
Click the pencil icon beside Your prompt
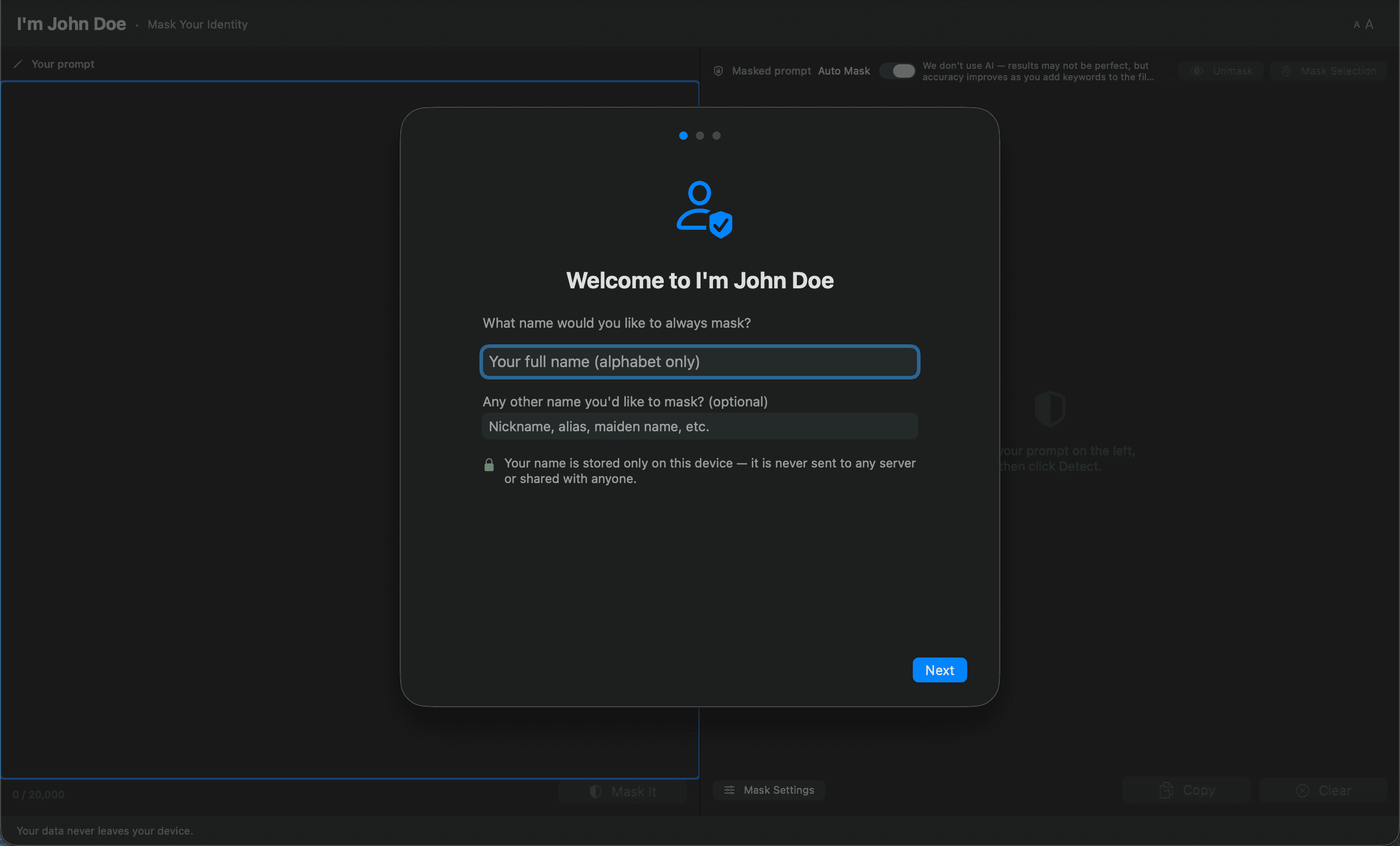(18, 64)
